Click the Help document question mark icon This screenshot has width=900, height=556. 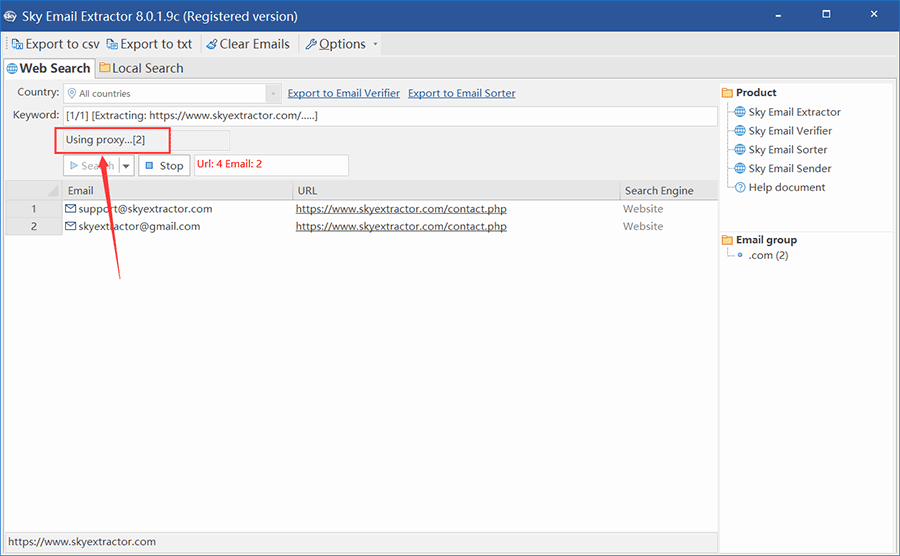[740, 187]
